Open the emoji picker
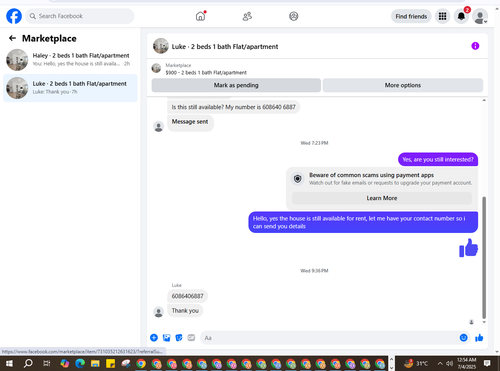Image resolution: width=500 pixels, height=371 pixels. point(464,338)
